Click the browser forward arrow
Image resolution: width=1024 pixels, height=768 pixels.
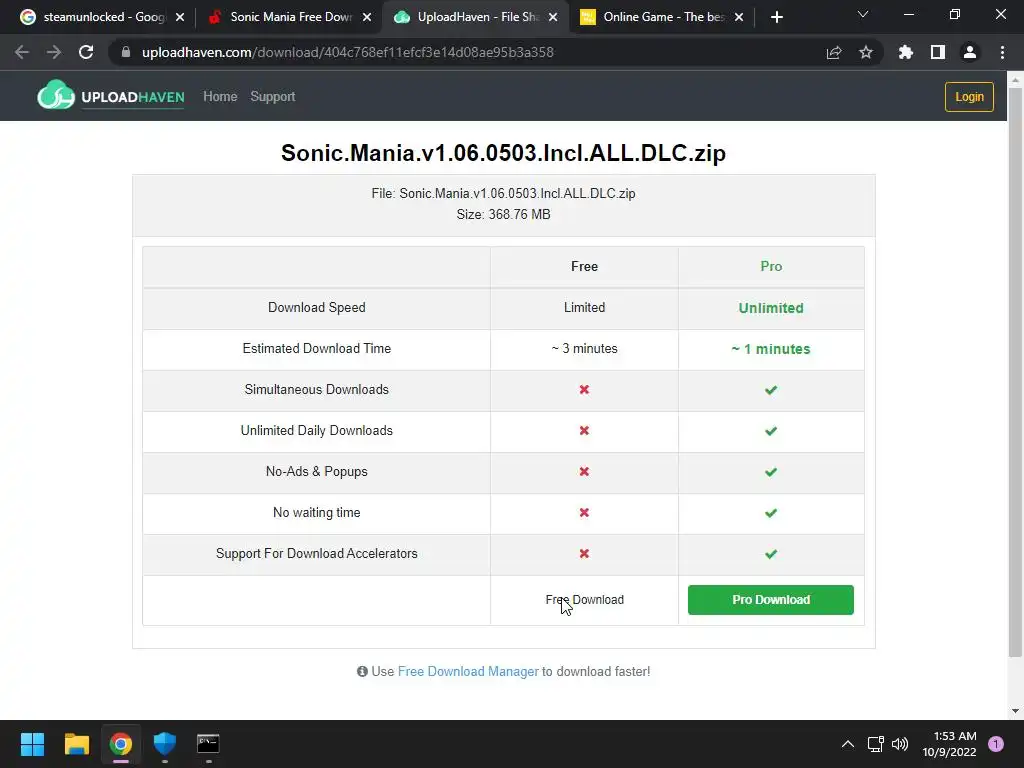click(x=54, y=52)
